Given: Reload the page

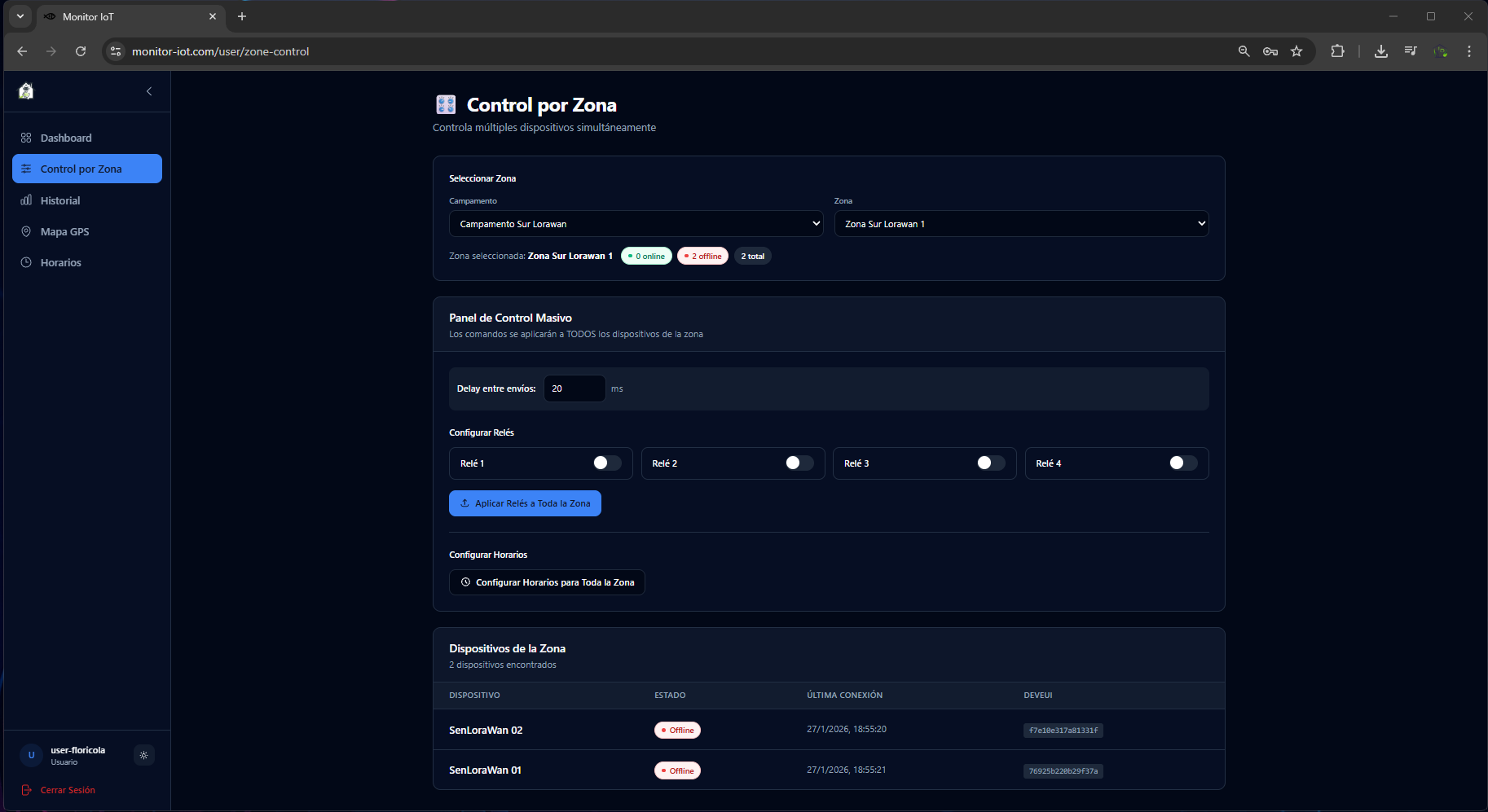Looking at the screenshot, I should click(x=81, y=51).
